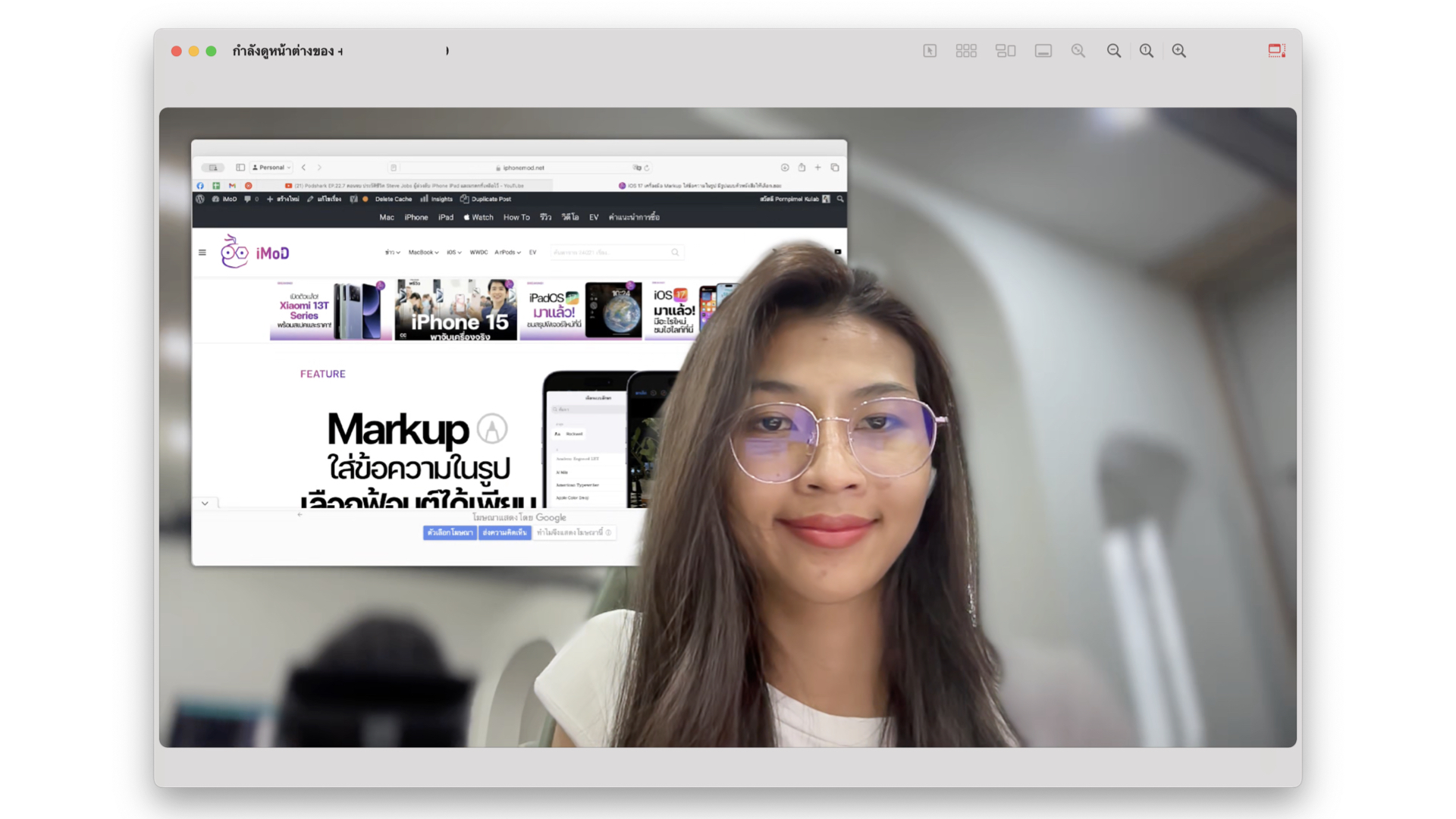The width and height of the screenshot is (1456, 819).
Task: Zoom out with the minus magnifier
Action: pyautogui.click(x=1114, y=51)
